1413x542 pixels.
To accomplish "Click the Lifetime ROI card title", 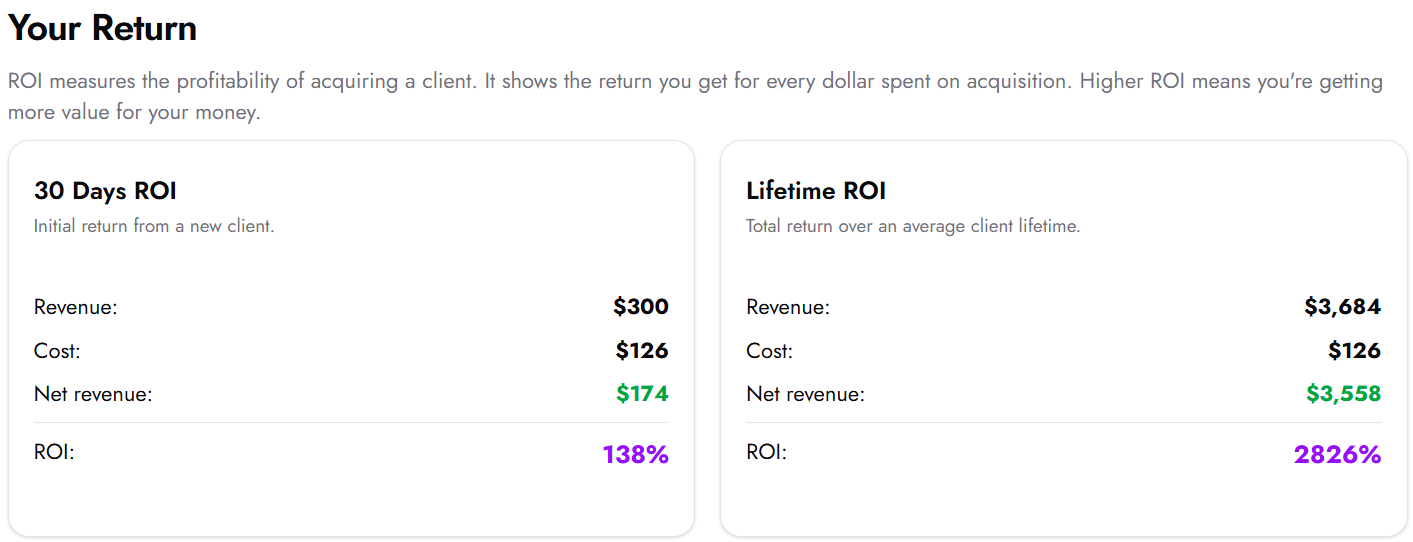I will pos(816,191).
